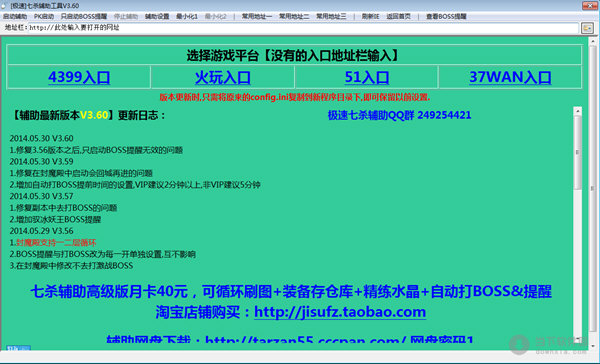This screenshot has height=364, width=600.
Task: Click the red config.ini update notice
Action: tap(295, 97)
